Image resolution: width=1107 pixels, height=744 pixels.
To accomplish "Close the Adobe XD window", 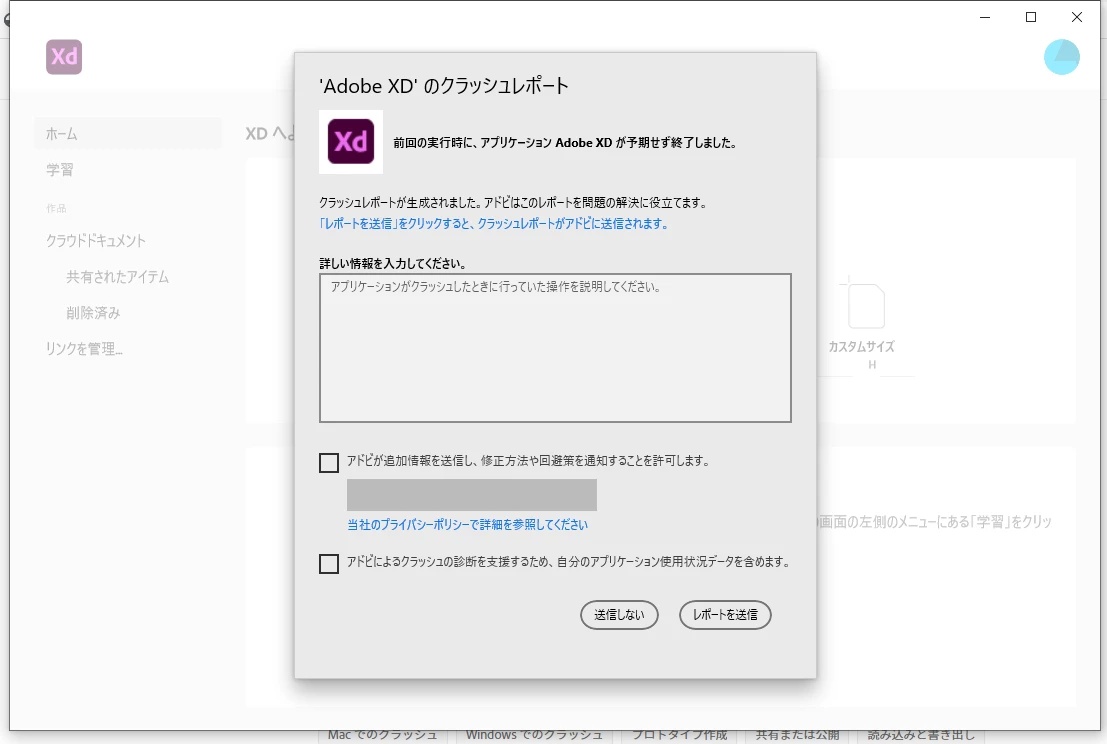I will tap(1077, 17).
